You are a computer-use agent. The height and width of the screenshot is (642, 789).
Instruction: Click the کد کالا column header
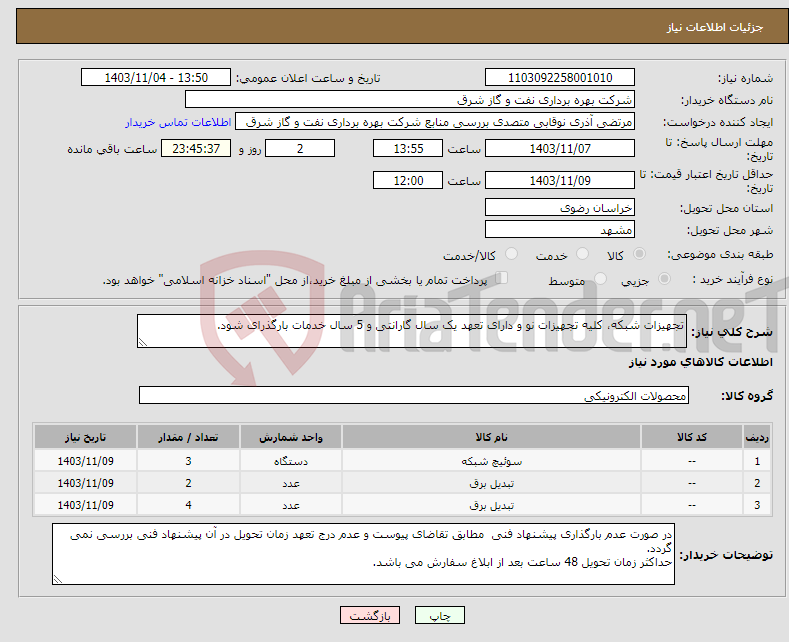point(692,437)
